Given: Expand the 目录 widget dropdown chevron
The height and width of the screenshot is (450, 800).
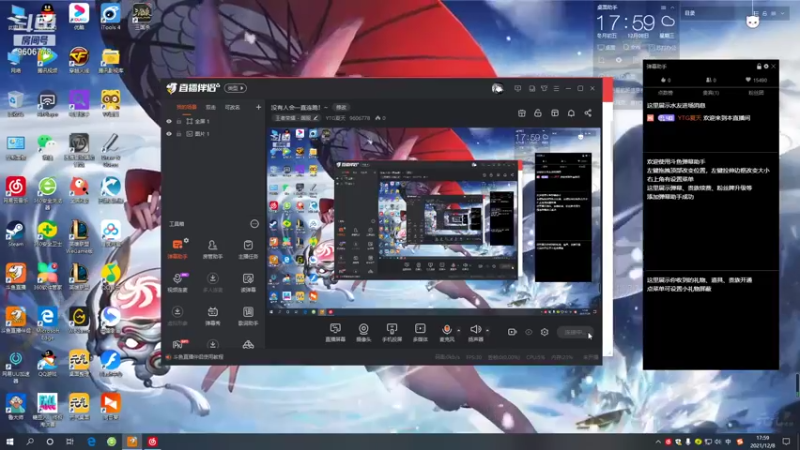Looking at the screenshot, I should (782, 13).
